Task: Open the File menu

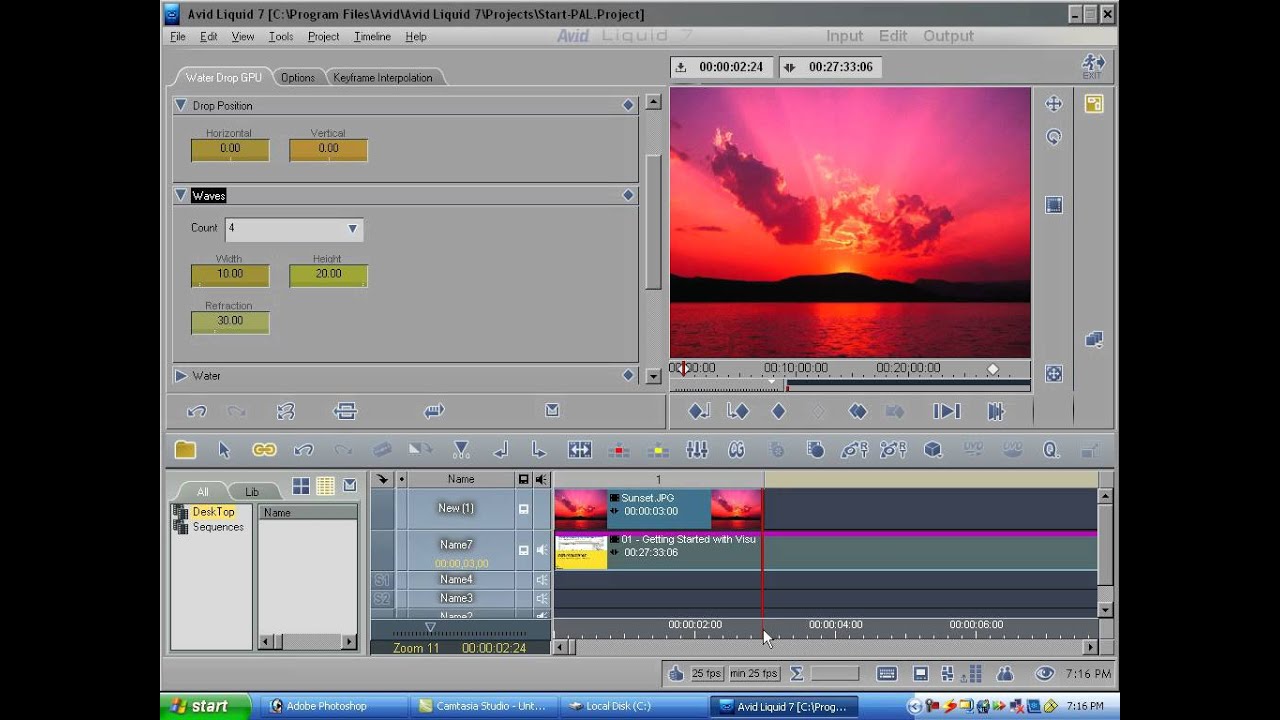Action: point(177,36)
